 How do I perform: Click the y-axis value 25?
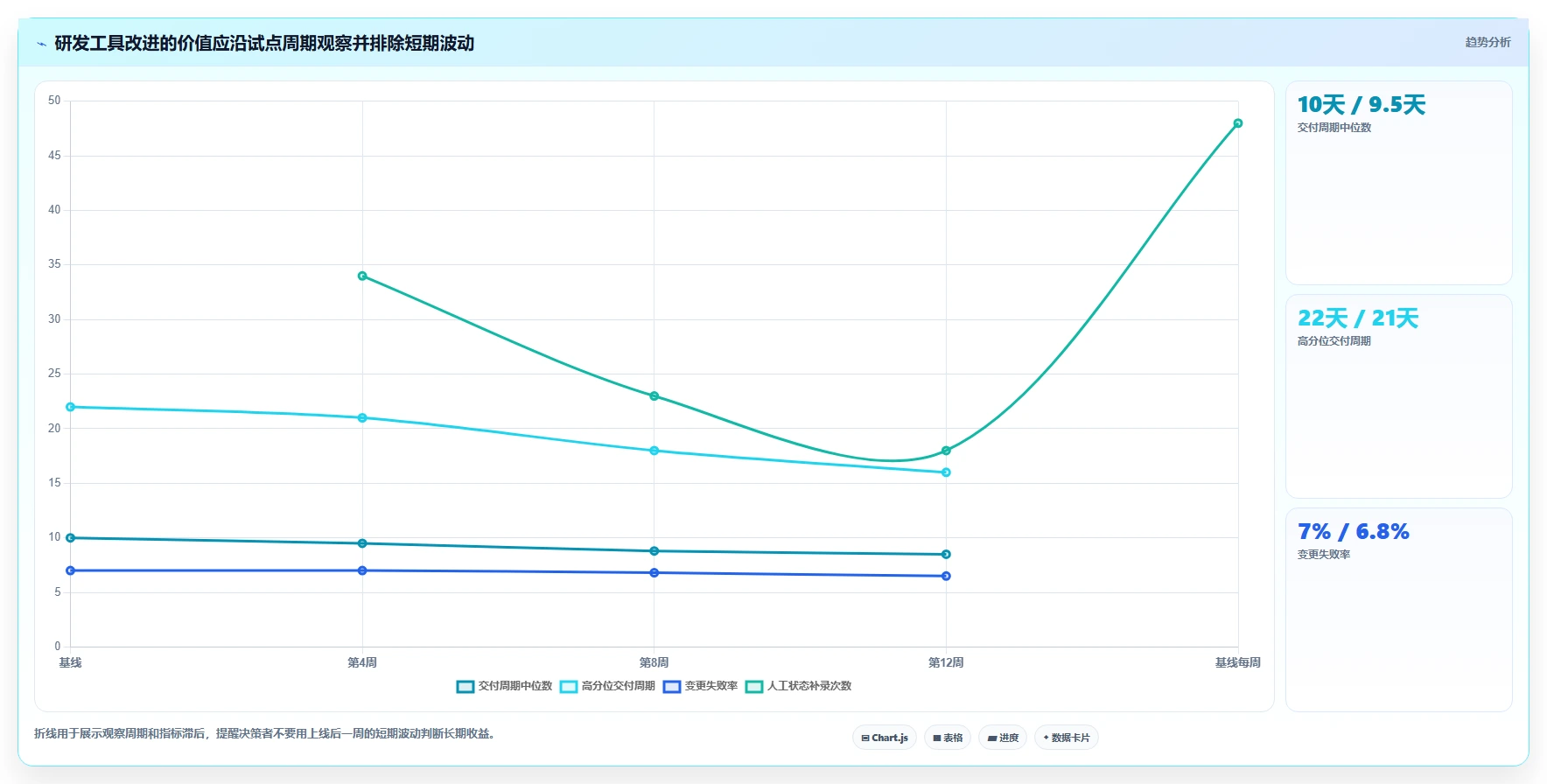(54, 374)
